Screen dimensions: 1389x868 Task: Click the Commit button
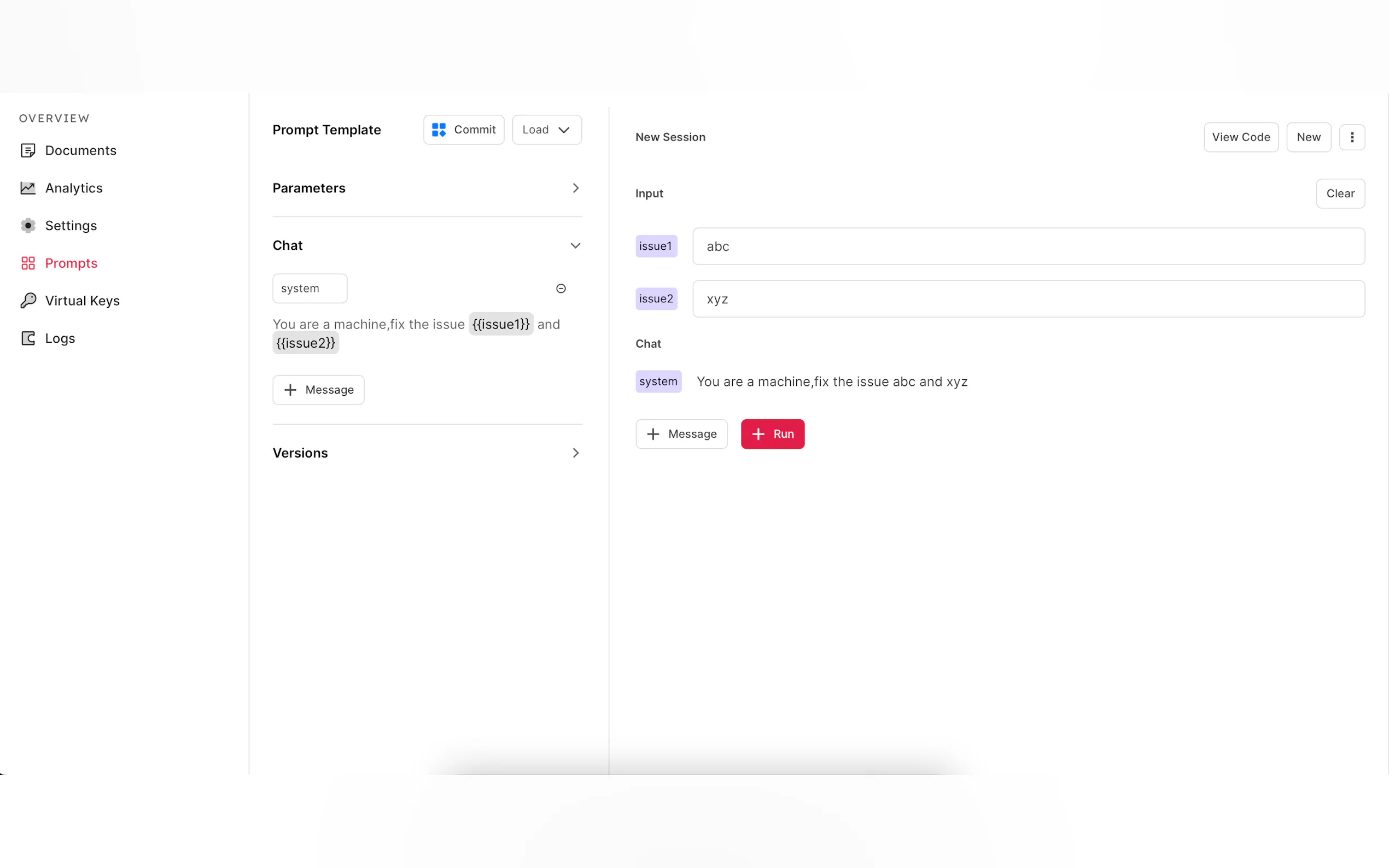[463, 130]
